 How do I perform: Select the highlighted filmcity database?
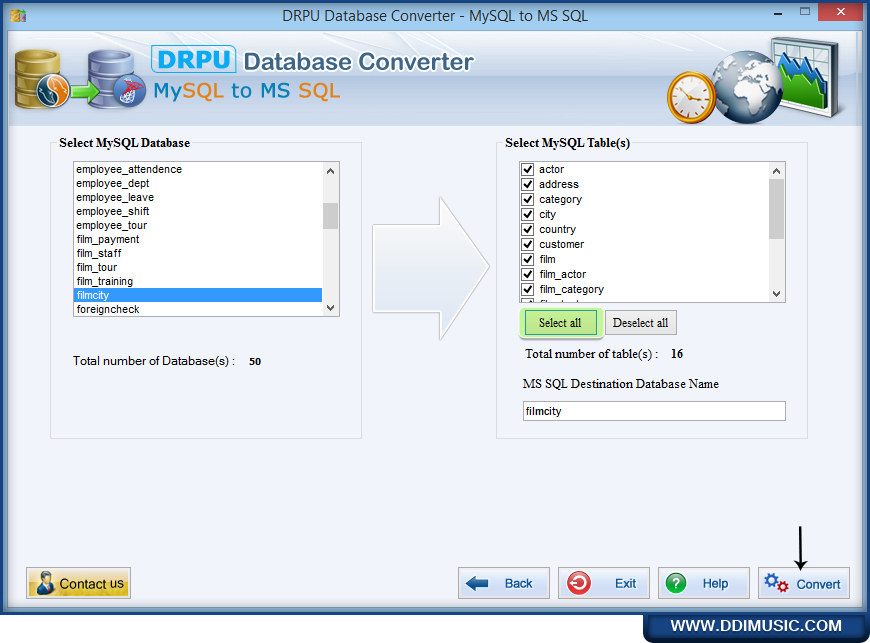click(198, 295)
